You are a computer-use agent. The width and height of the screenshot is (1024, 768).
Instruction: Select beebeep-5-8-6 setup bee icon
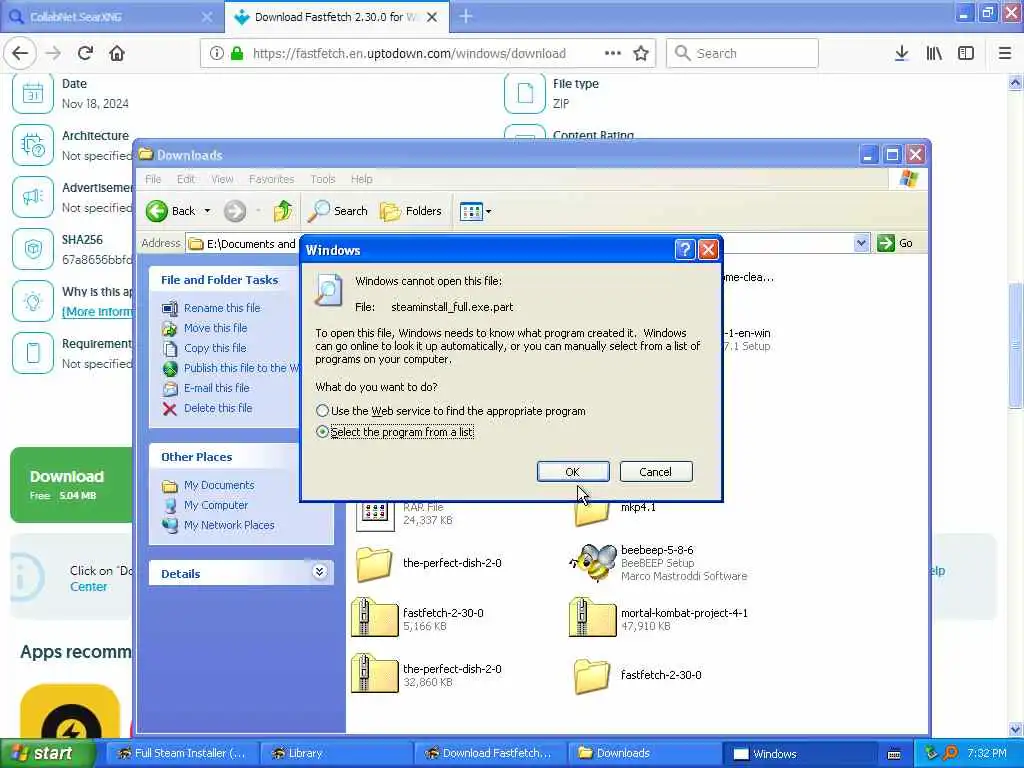point(593,563)
